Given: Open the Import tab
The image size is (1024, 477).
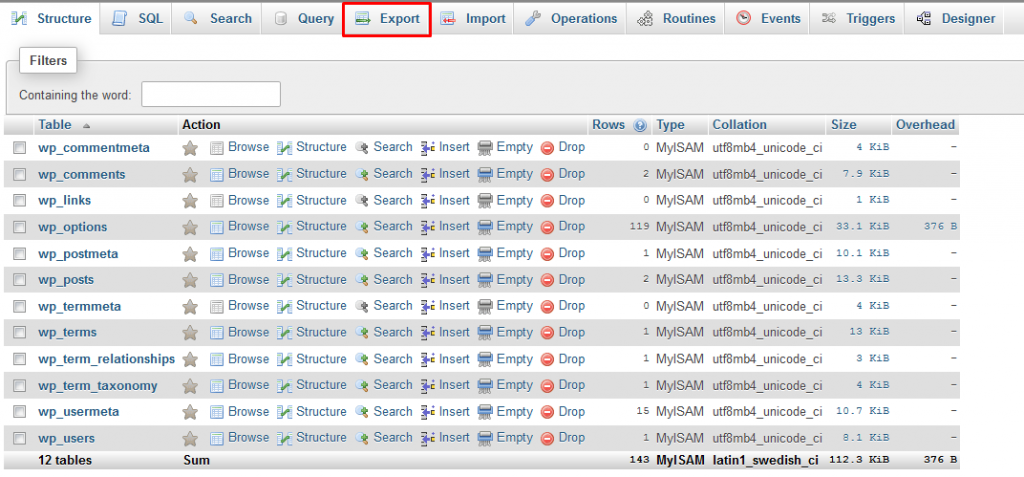Looking at the screenshot, I should coord(473,19).
